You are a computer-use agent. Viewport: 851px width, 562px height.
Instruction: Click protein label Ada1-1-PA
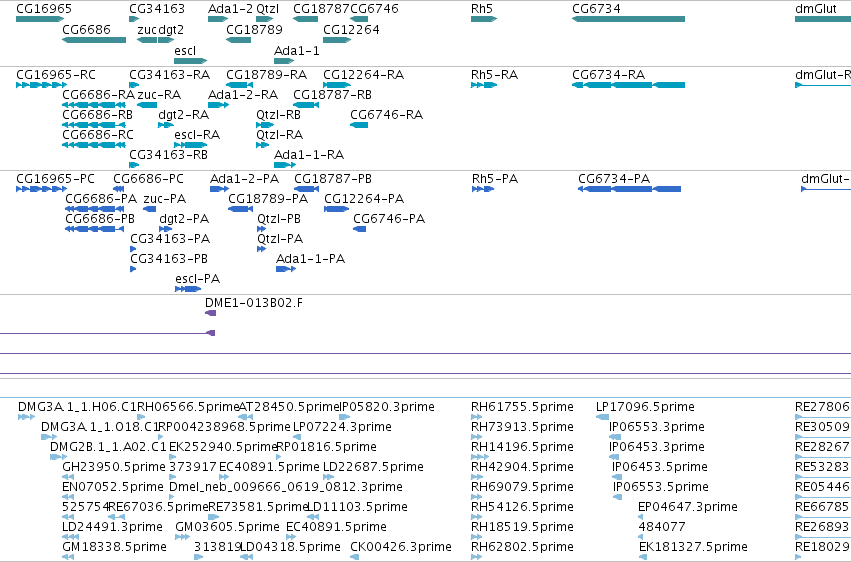coord(310,259)
